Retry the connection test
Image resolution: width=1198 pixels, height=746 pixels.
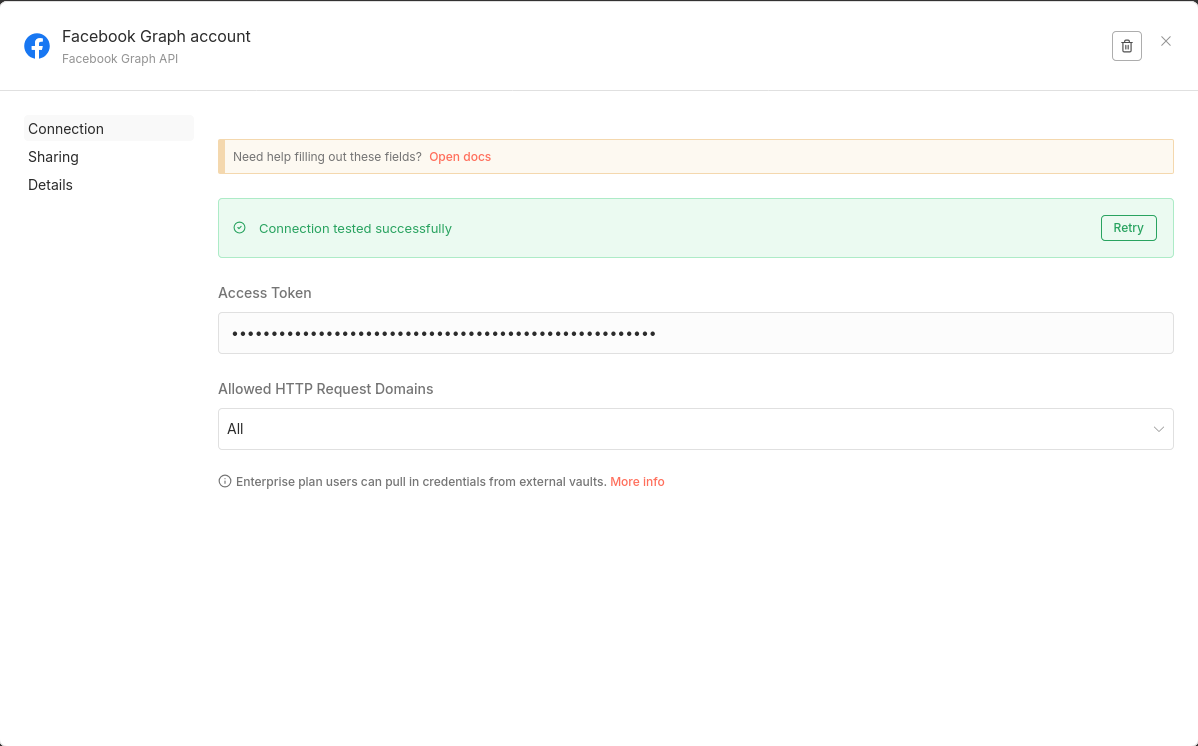(x=1128, y=228)
